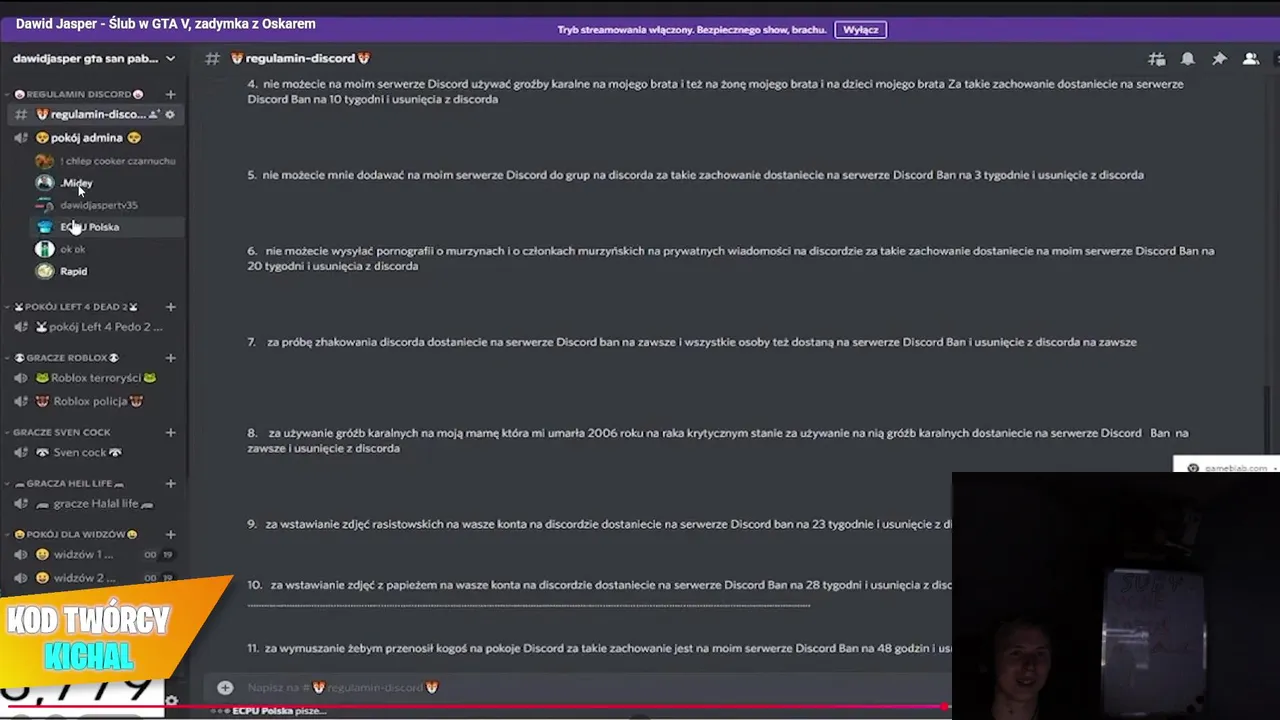Click the video title Dawid Jasper - Ślub w GTA V
The width and height of the screenshot is (1280, 720).
pos(166,23)
